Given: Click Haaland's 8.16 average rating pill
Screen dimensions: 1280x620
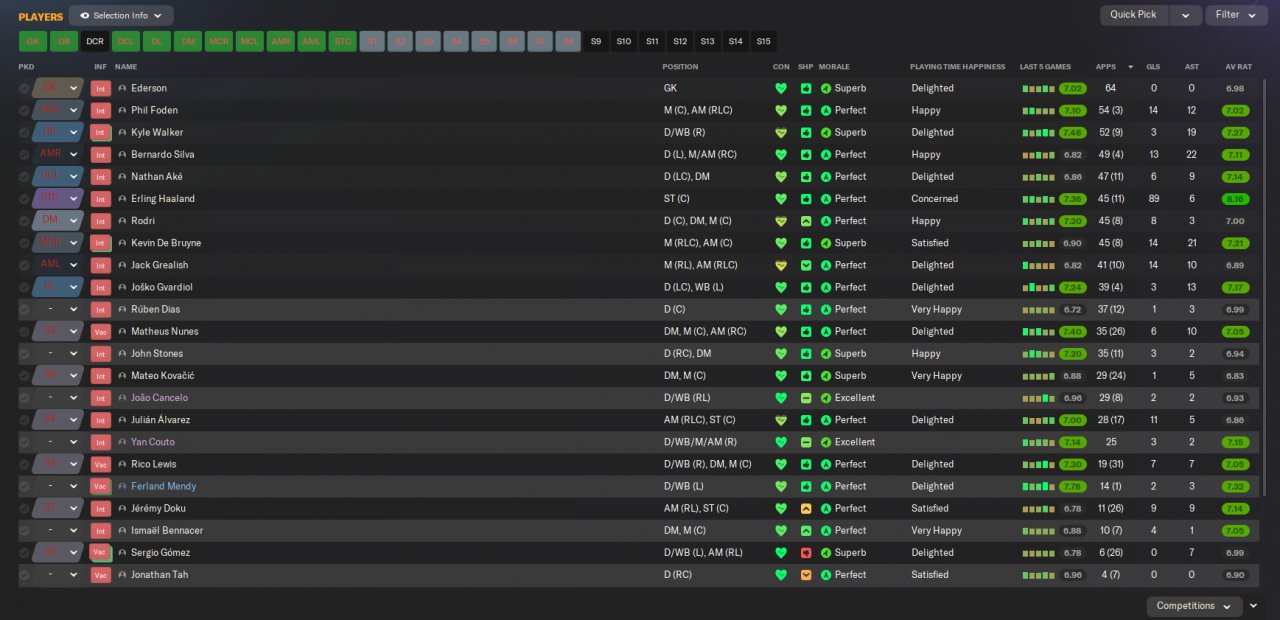Looking at the screenshot, I should click(x=1235, y=199).
